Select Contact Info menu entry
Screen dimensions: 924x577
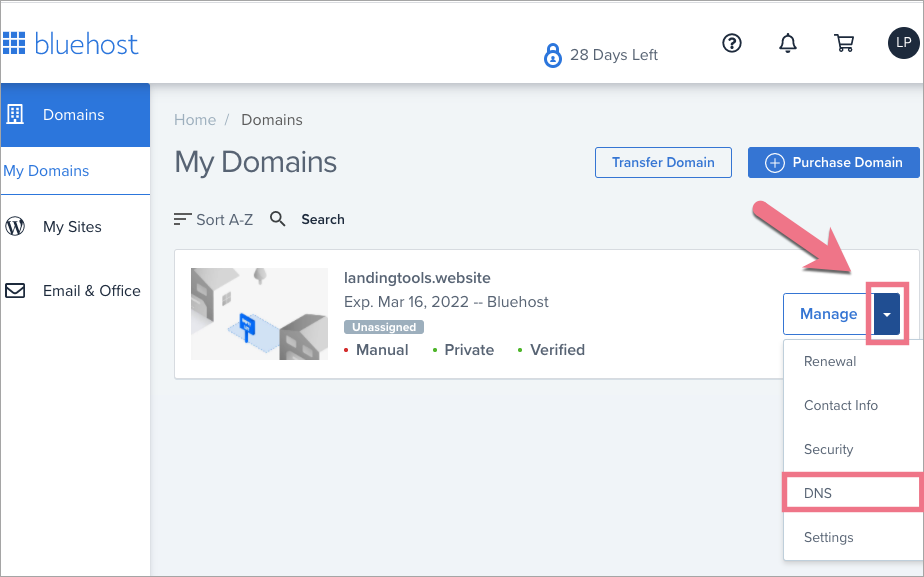tap(840, 405)
